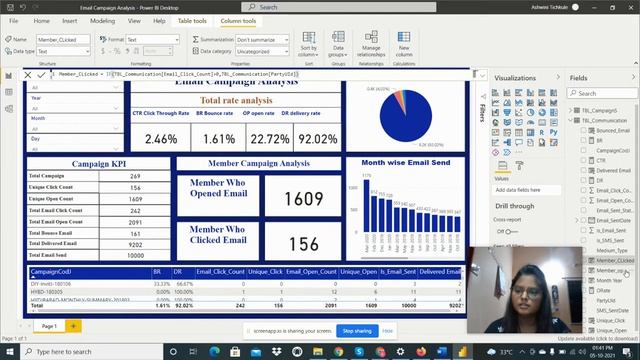This screenshot has height=360, width=640.
Task: Select the Gauge visualization
Action: coord(530,122)
